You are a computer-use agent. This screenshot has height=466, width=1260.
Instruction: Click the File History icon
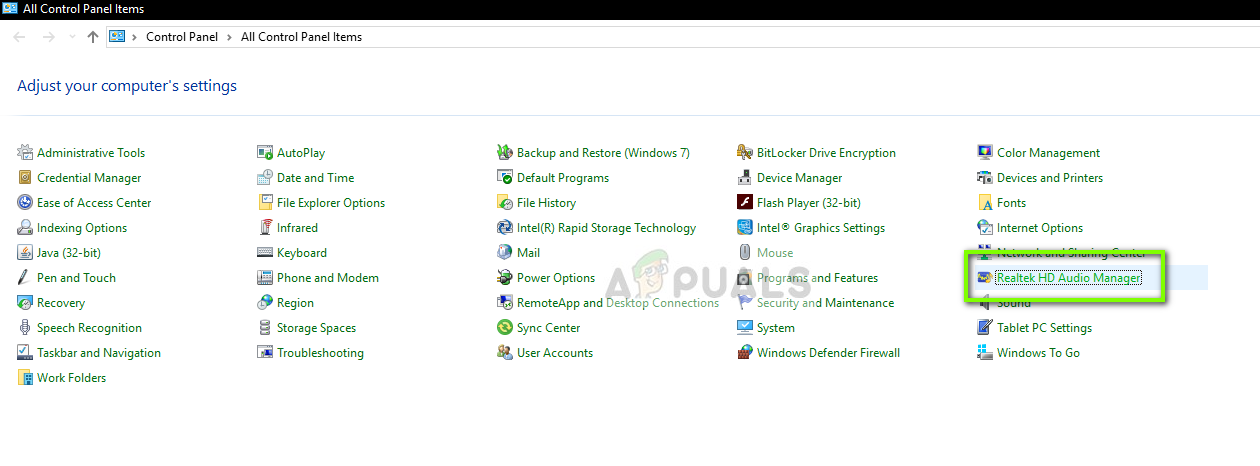click(505, 202)
